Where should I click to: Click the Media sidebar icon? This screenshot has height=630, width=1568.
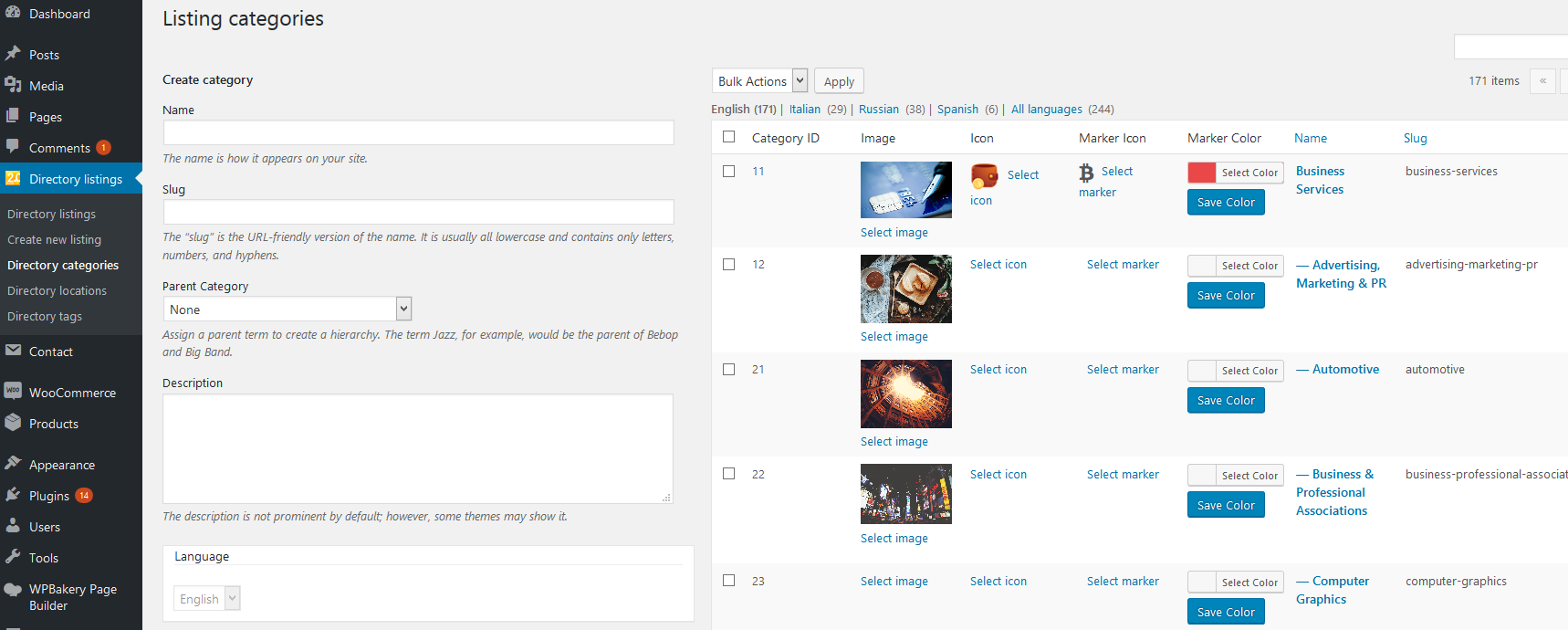(x=13, y=85)
